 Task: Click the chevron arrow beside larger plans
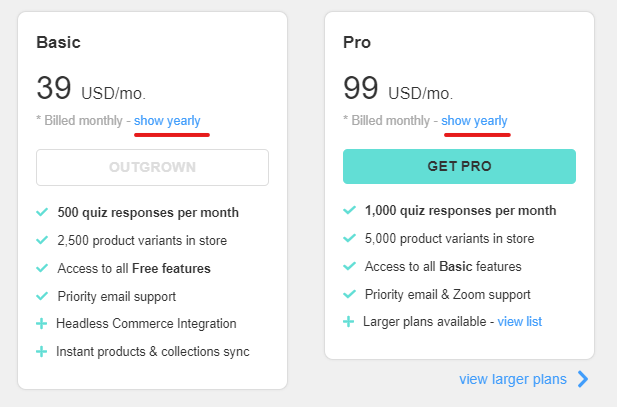(x=583, y=379)
